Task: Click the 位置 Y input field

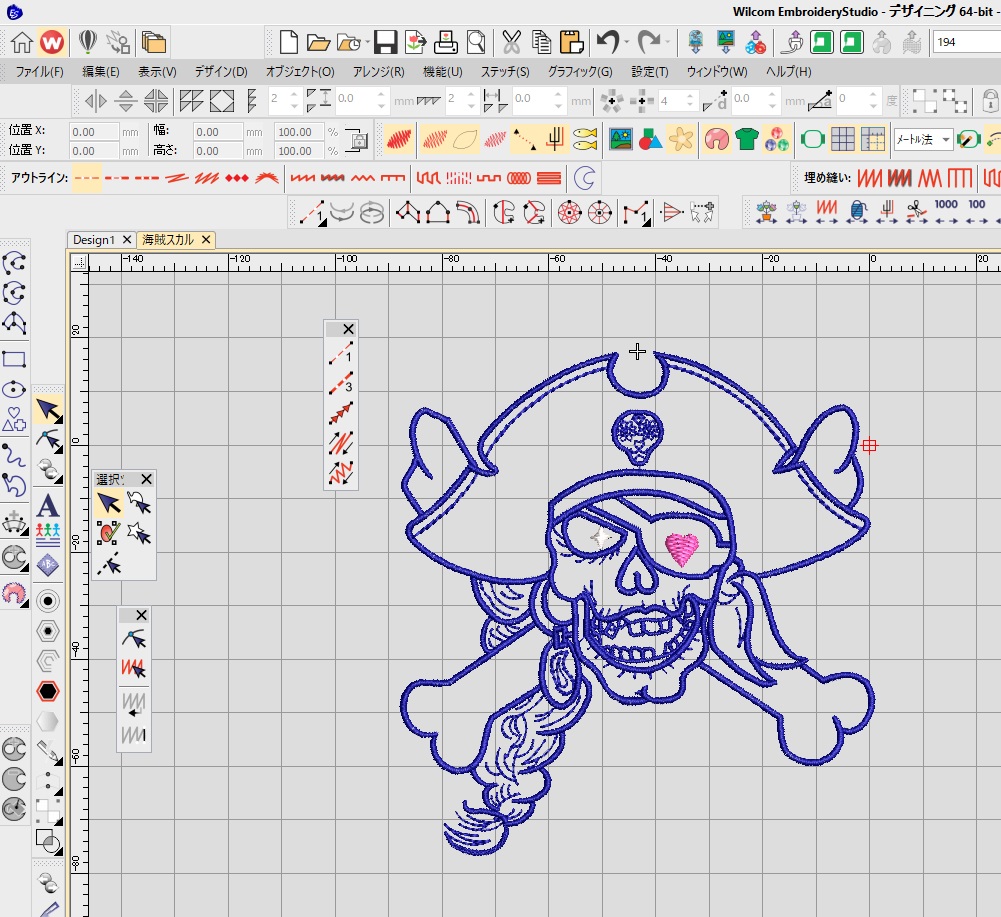Action: point(93,151)
